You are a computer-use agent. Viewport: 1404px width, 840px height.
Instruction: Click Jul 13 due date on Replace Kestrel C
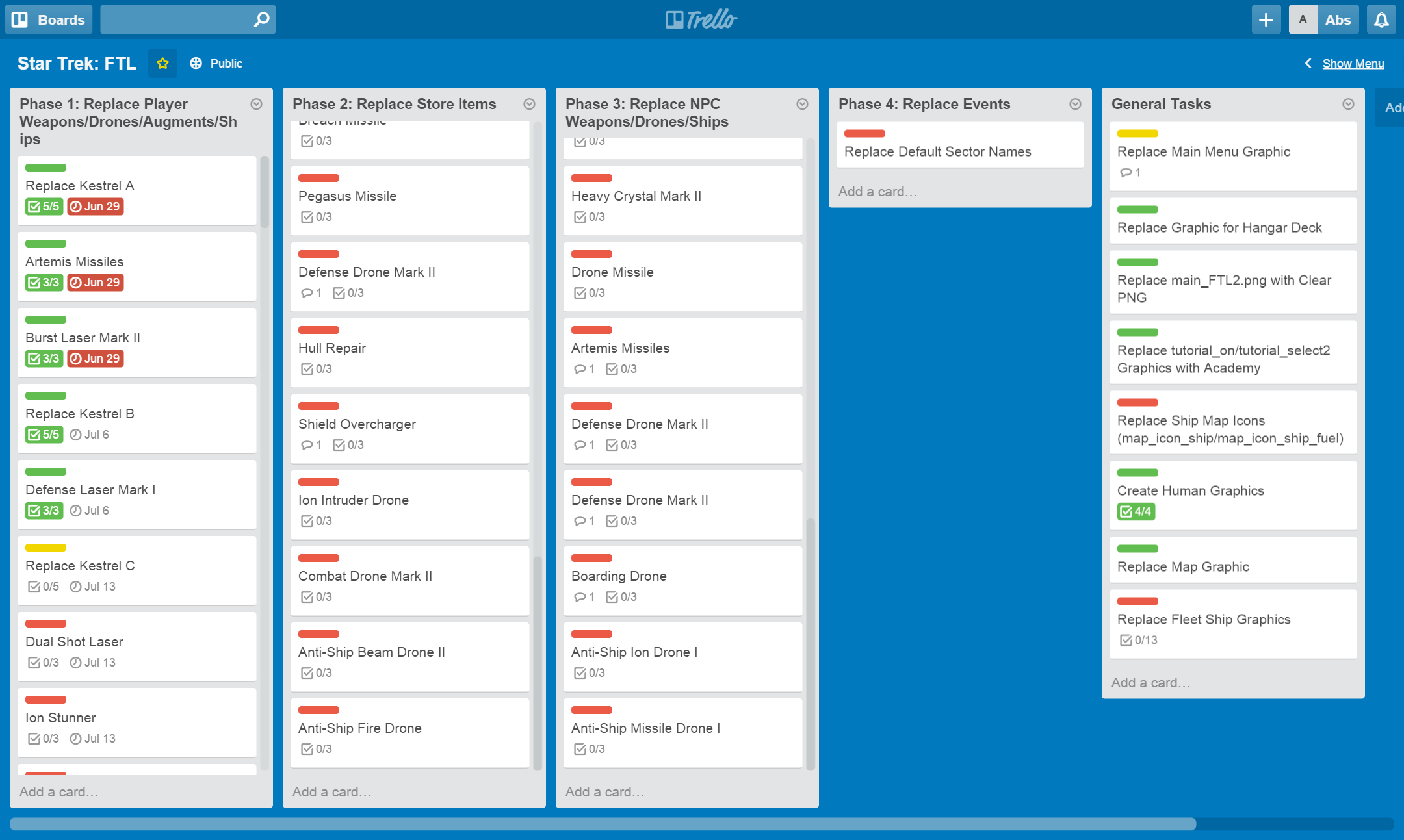pyautogui.click(x=93, y=587)
